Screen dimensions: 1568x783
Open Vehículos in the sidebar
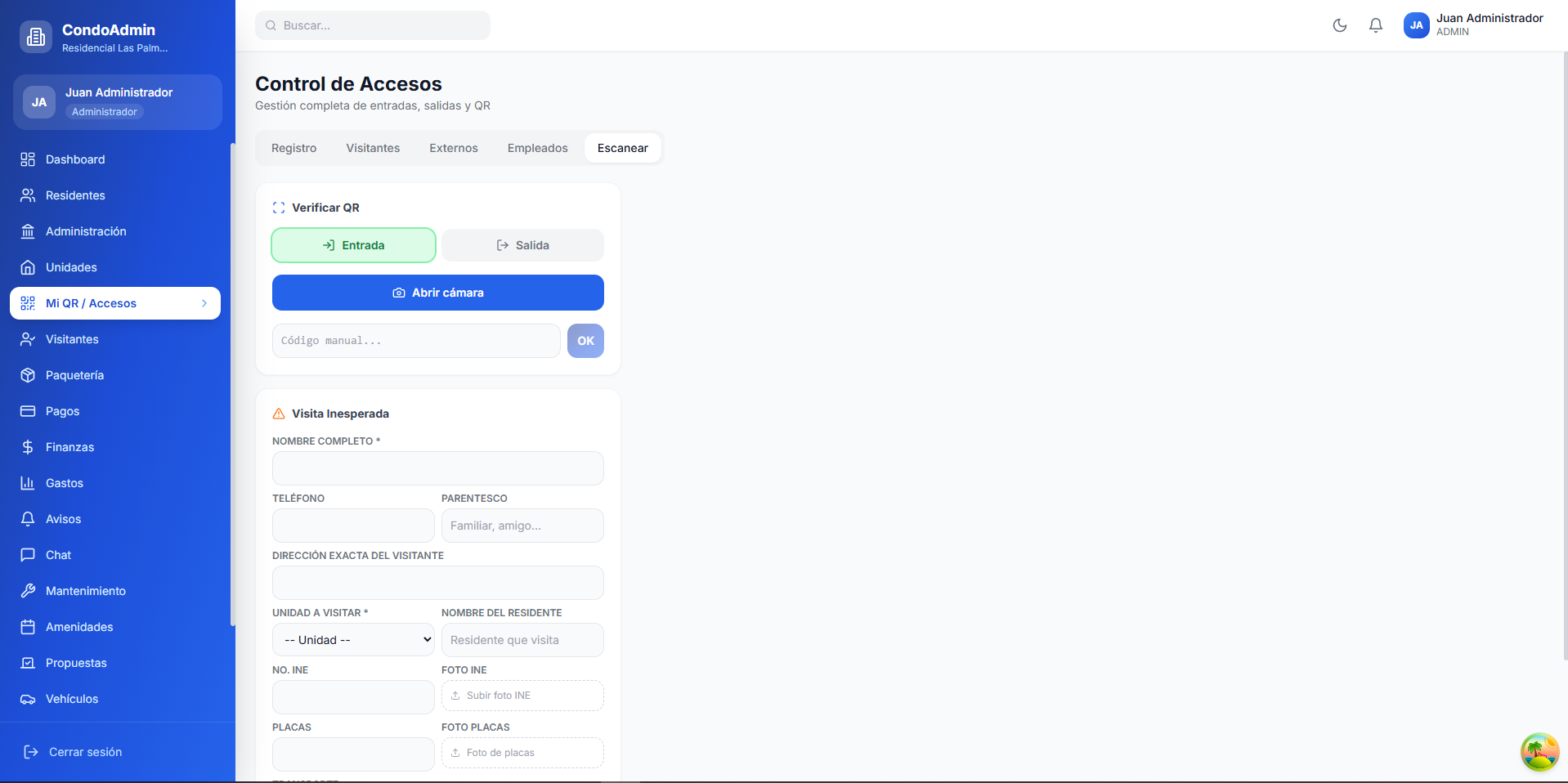72,699
